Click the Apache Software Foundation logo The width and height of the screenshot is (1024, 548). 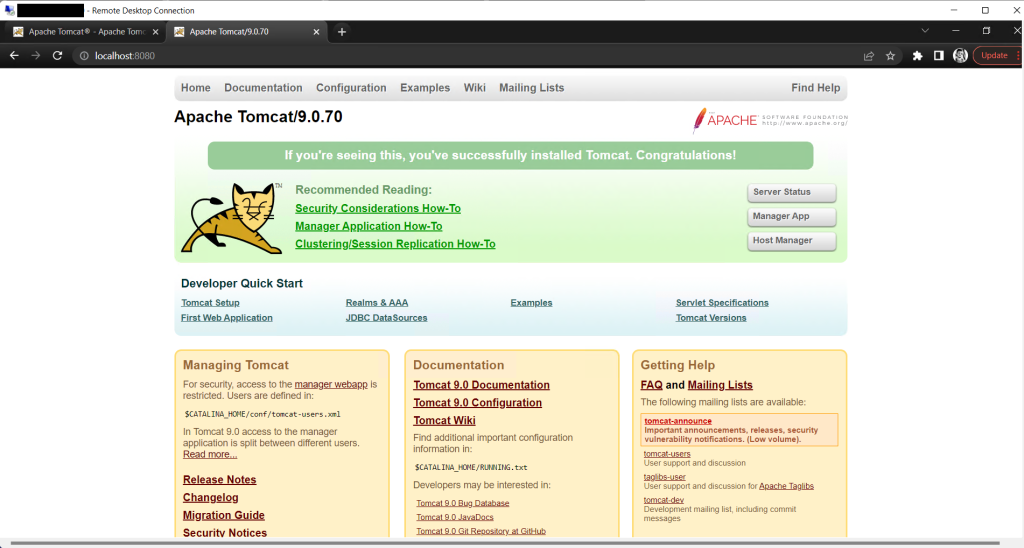pos(770,120)
